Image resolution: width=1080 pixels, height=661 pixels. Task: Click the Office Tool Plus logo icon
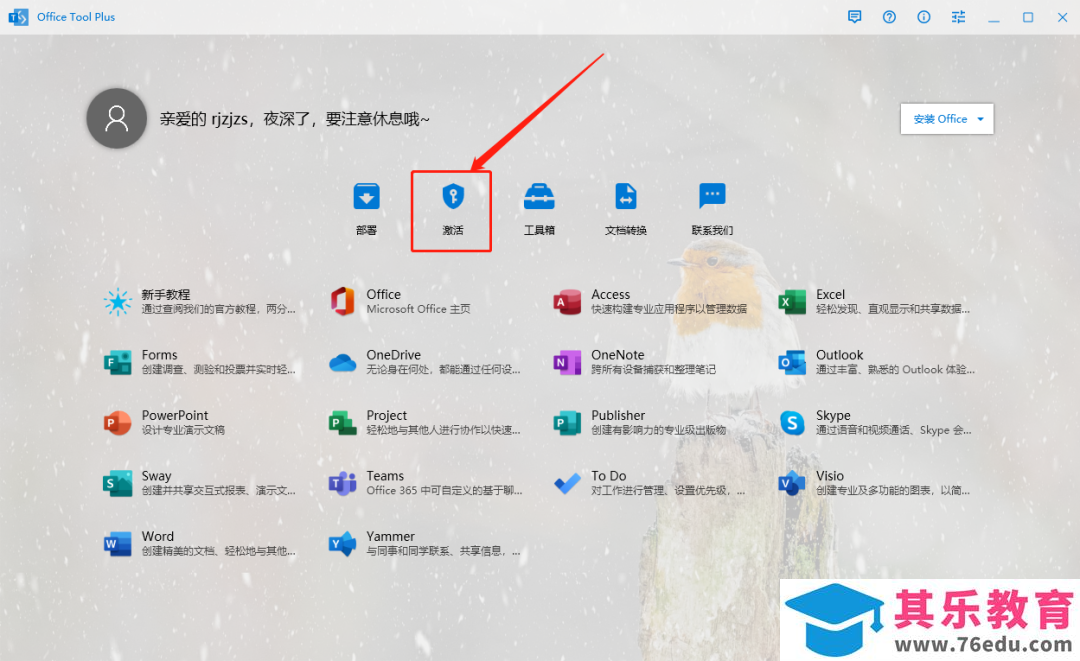click(18, 17)
